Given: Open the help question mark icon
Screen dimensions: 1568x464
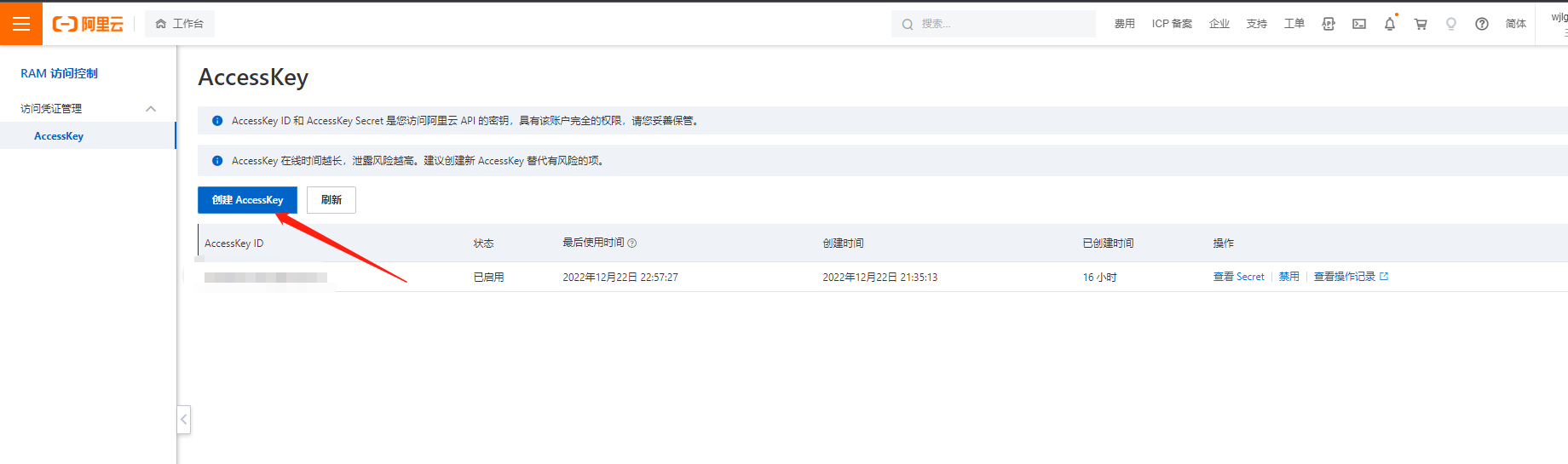Looking at the screenshot, I should (1482, 24).
